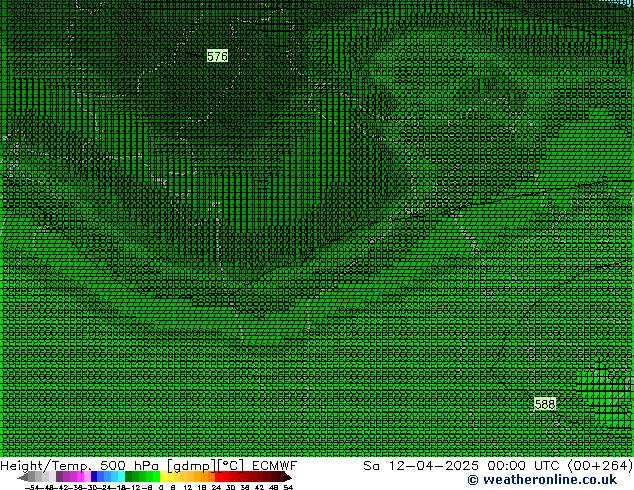Click the '-30' value under the scale

point(91,487)
